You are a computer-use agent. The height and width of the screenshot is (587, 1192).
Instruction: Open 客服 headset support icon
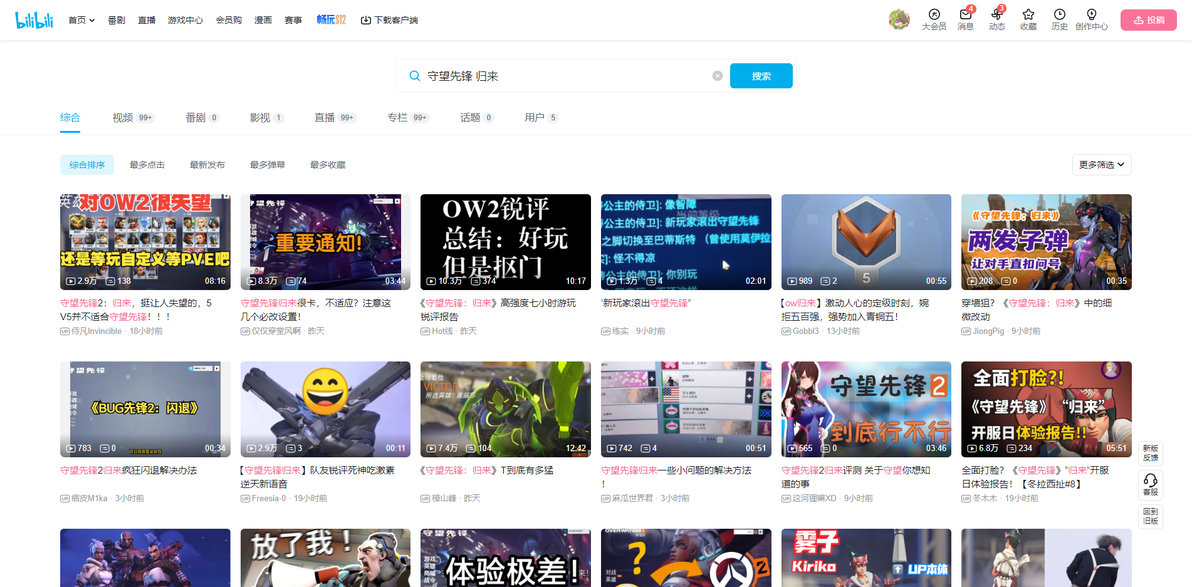click(1150, 485)
